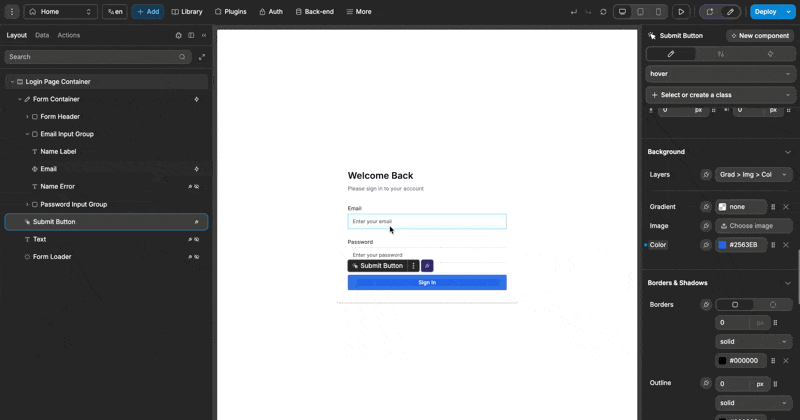Viewport: 800px width, 420px height.
Task: Select the pencil style tab in the right panel
Action: click(671, 54)
